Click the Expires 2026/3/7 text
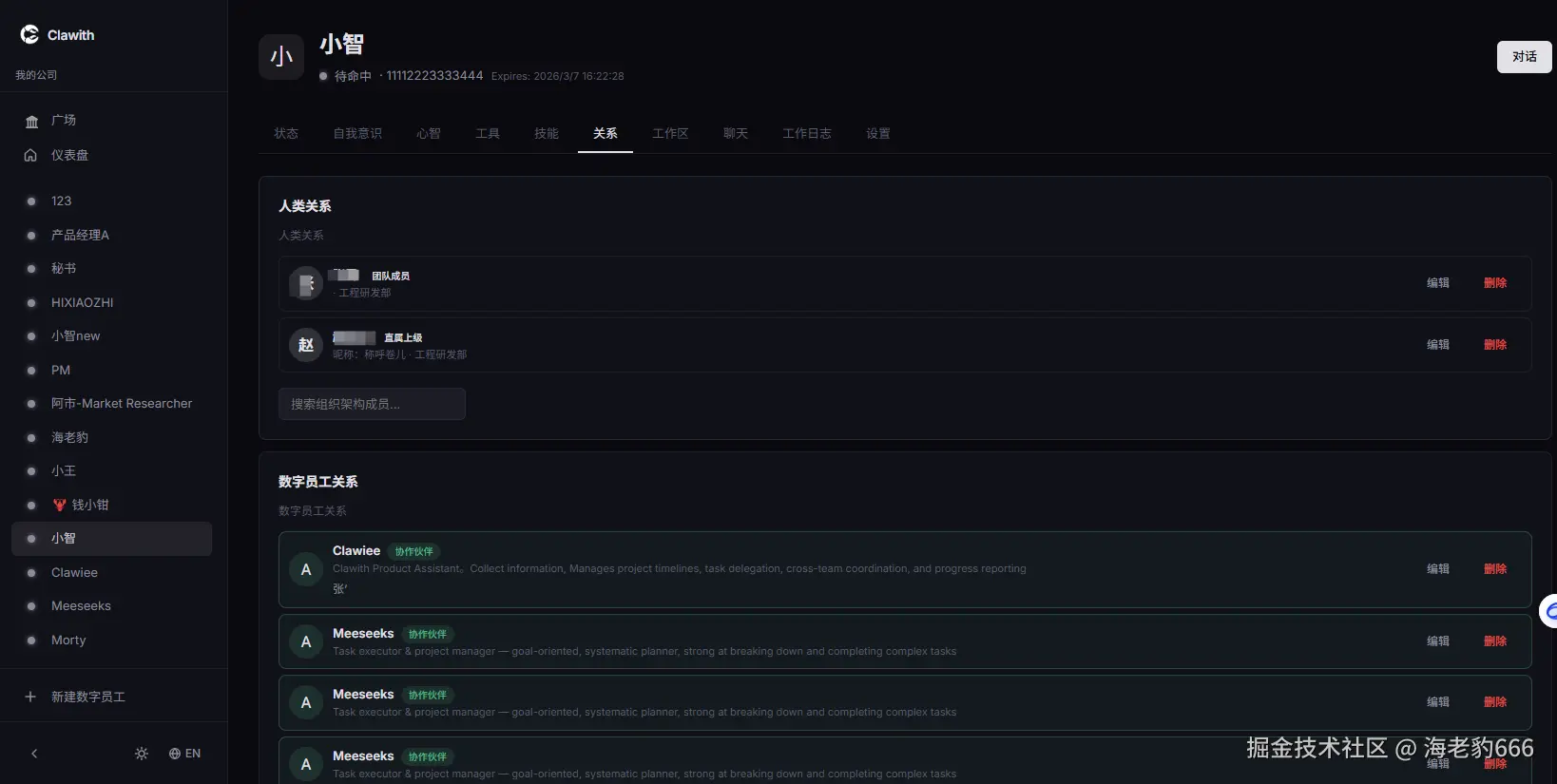This screenshot has width=1557, height=784. (558, 76)
